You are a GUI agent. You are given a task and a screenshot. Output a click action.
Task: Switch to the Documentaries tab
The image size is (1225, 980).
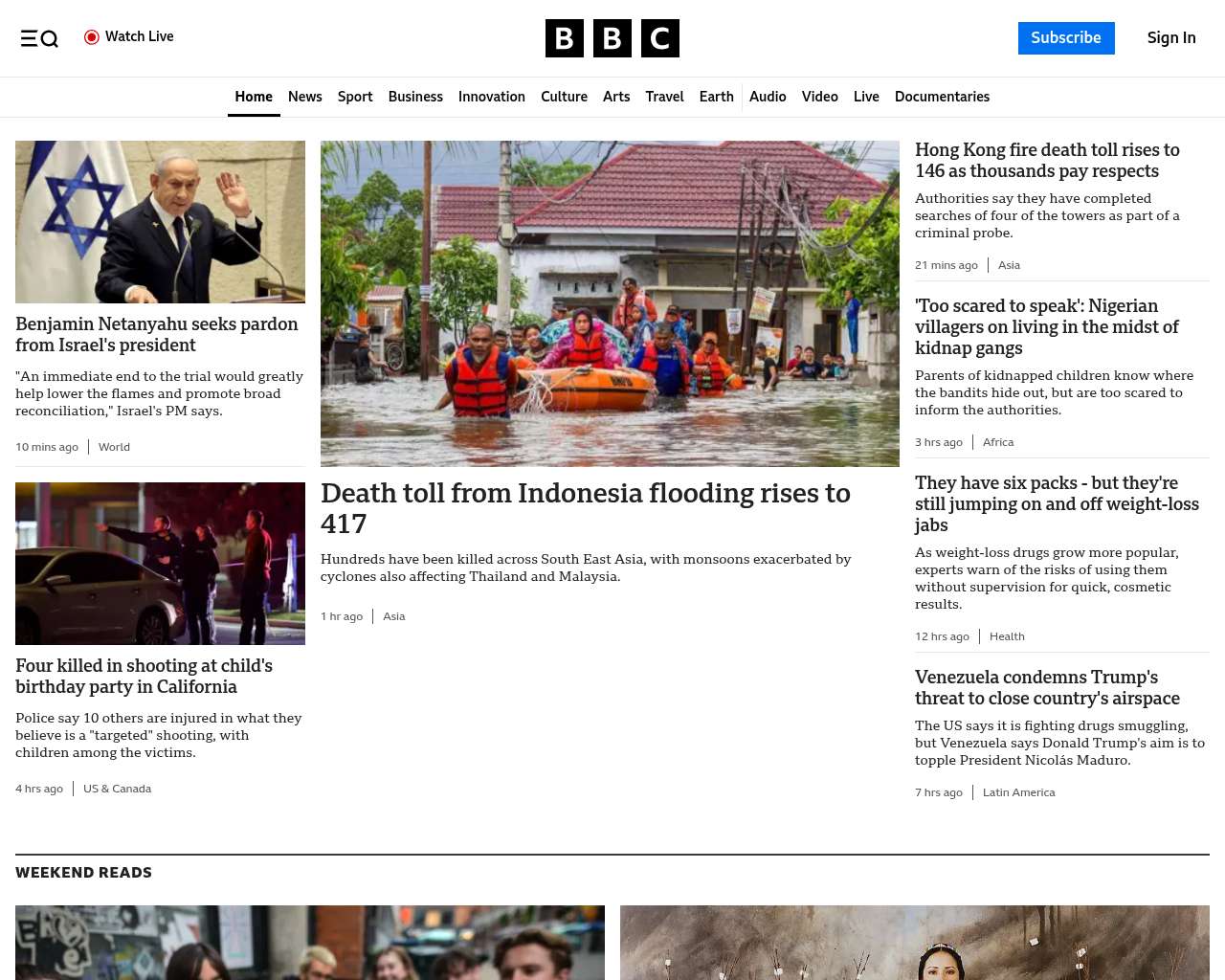pyautogui.click(x=942, y=97)
